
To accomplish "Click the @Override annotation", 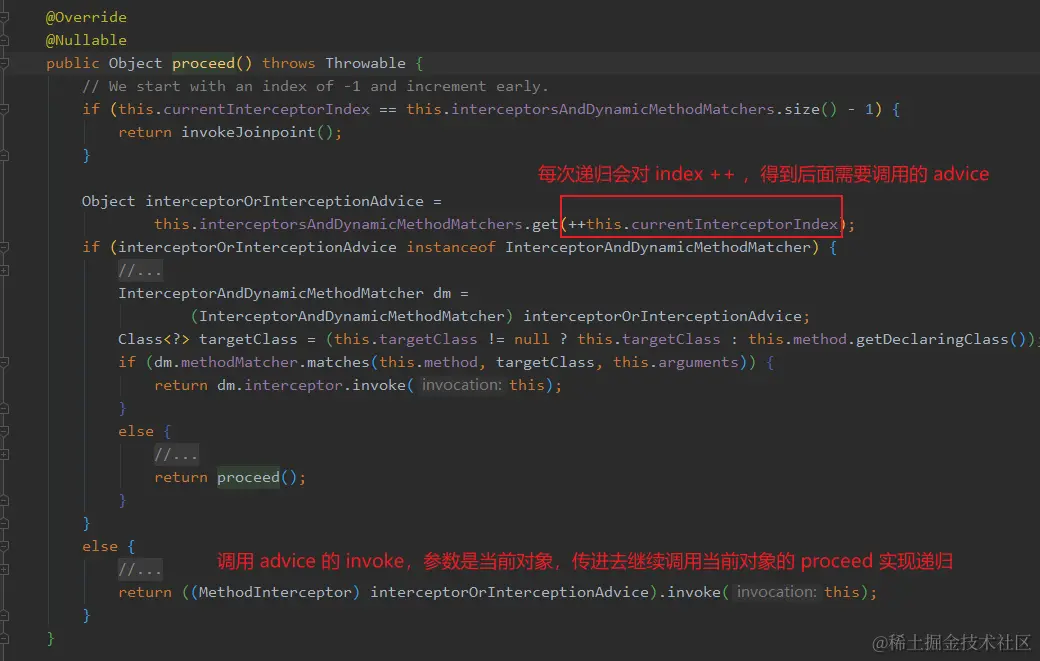I will pyautogui.click(x=86, y=16).
